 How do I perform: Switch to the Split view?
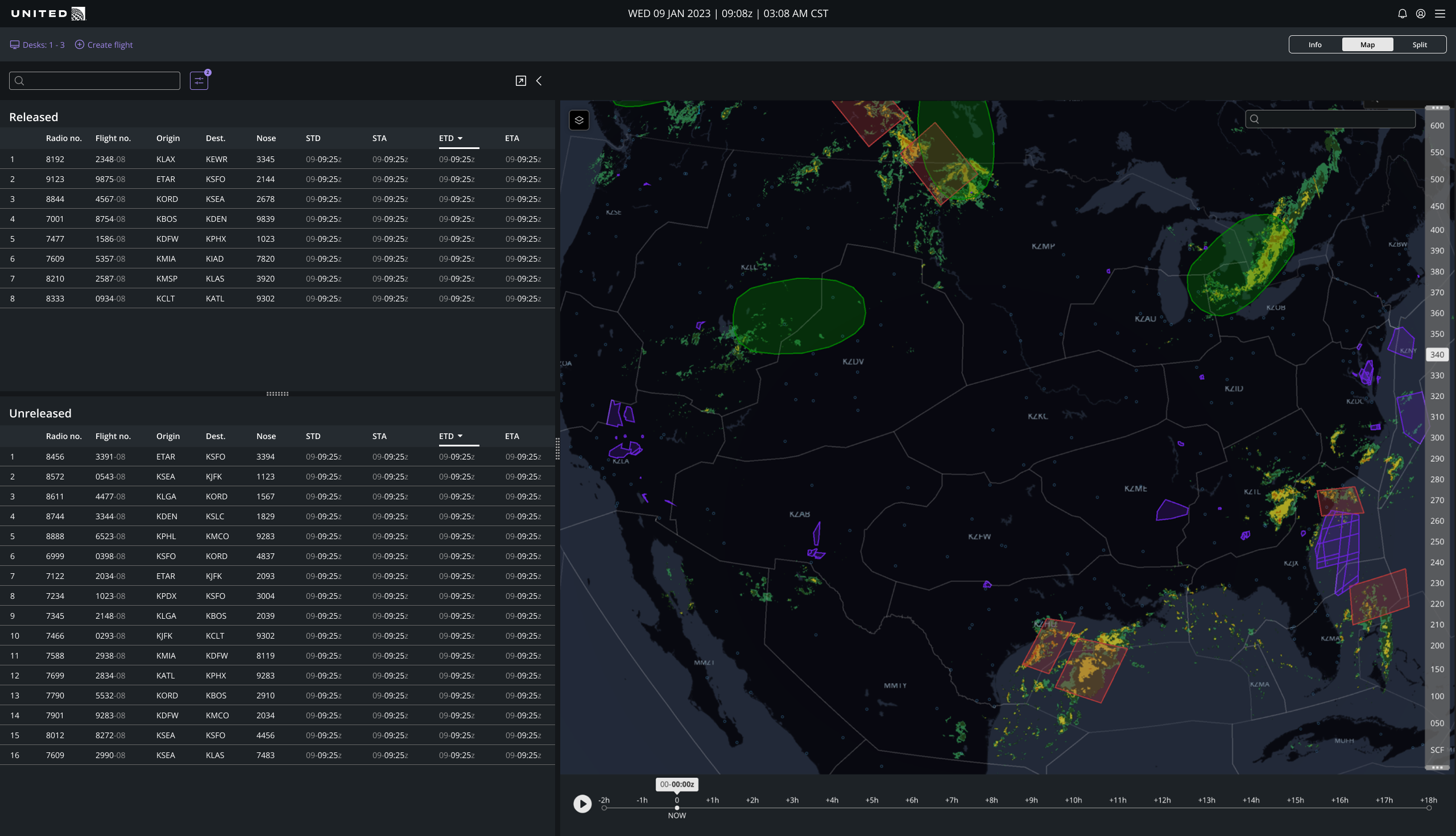(x=1419, y=45)
